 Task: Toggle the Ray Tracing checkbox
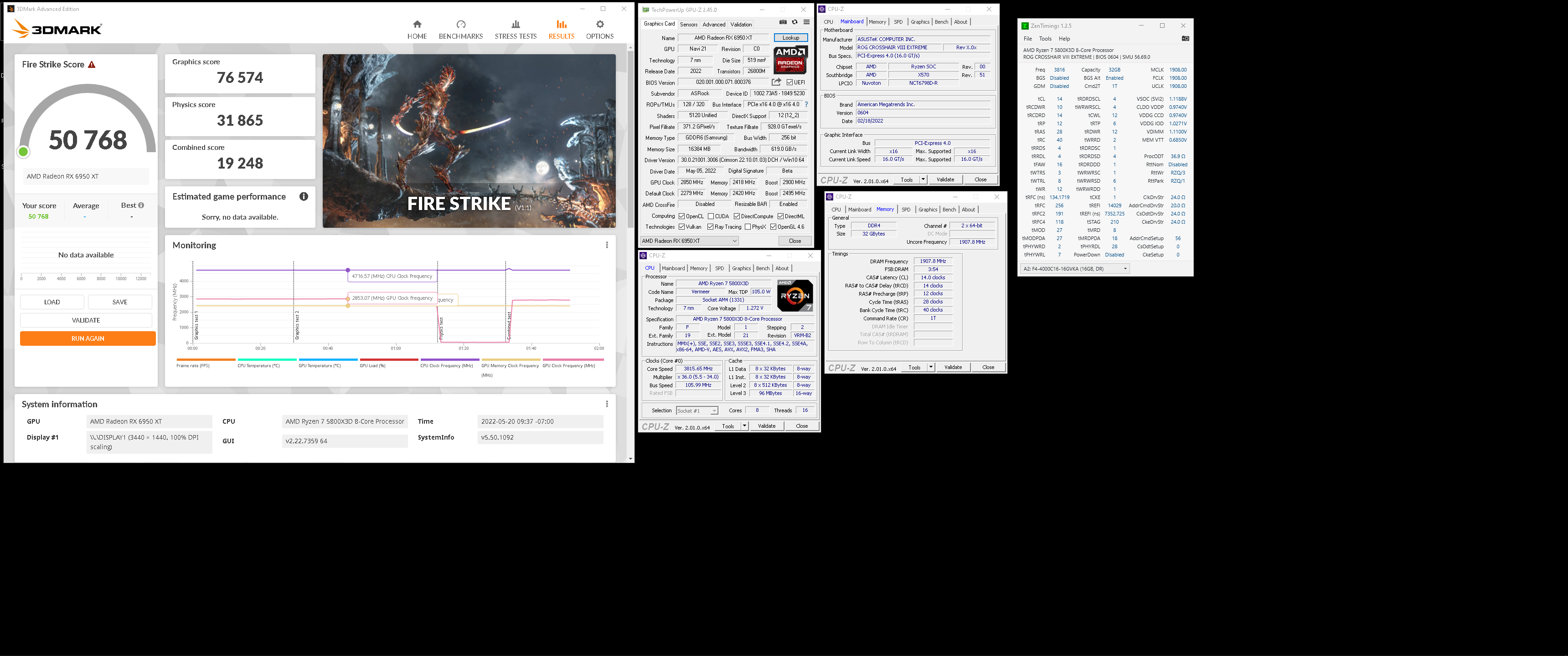pyautogui.click(x=710, y=227)
